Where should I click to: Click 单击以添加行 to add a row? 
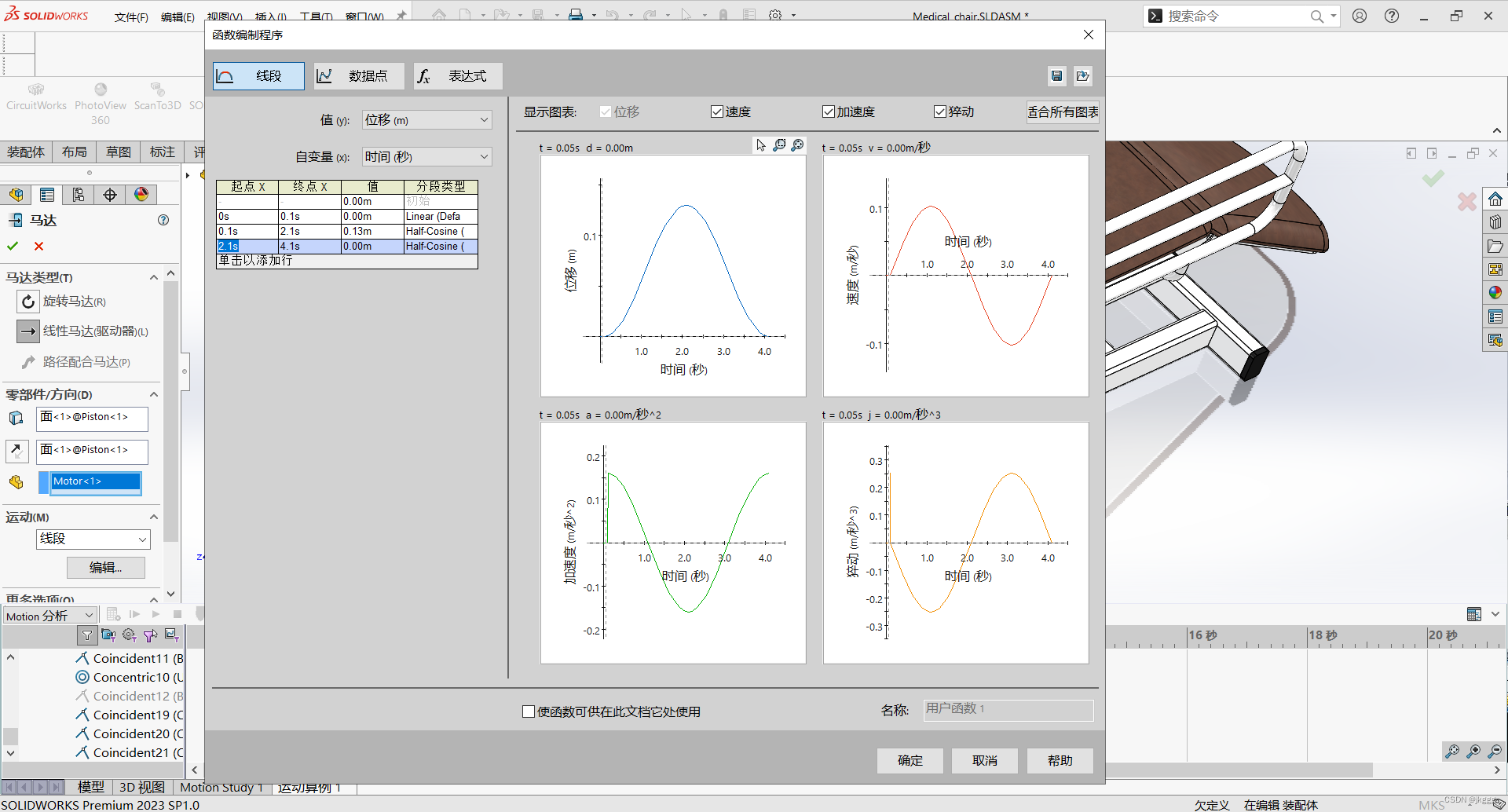pos(346,261)
